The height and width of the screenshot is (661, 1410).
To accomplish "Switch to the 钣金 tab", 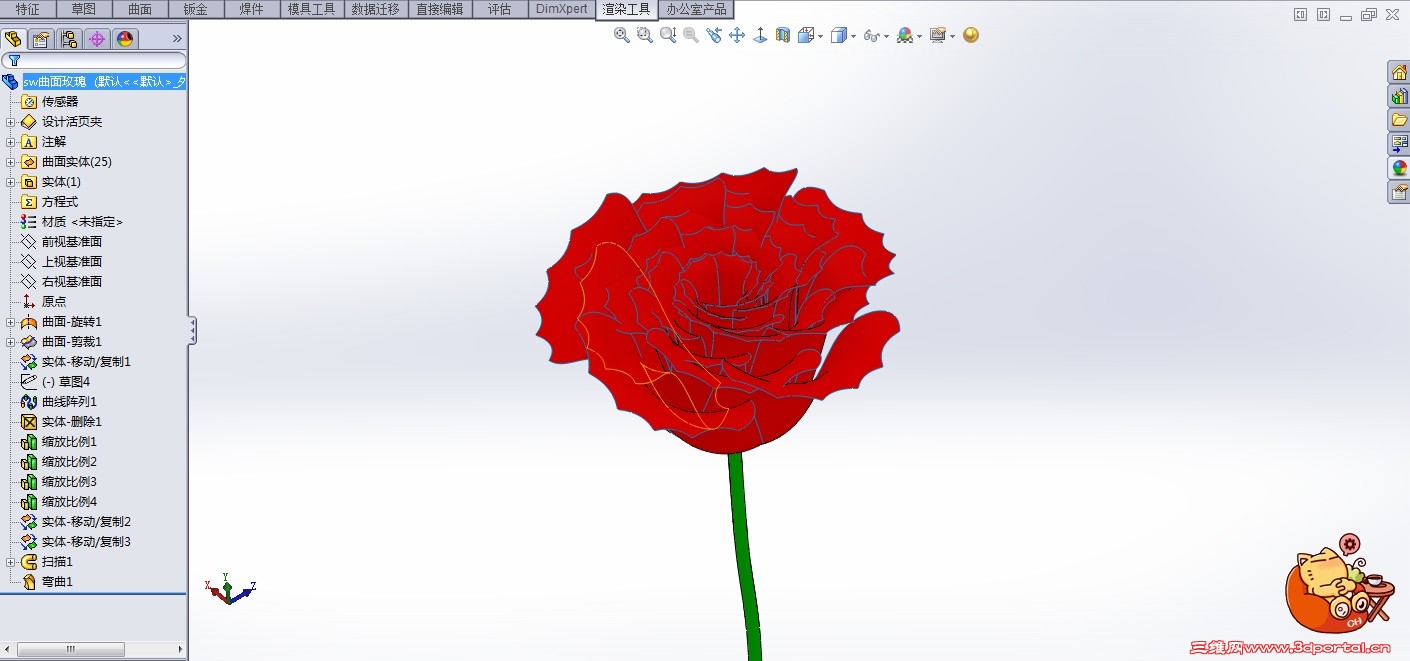I will (x=196, y=9).
